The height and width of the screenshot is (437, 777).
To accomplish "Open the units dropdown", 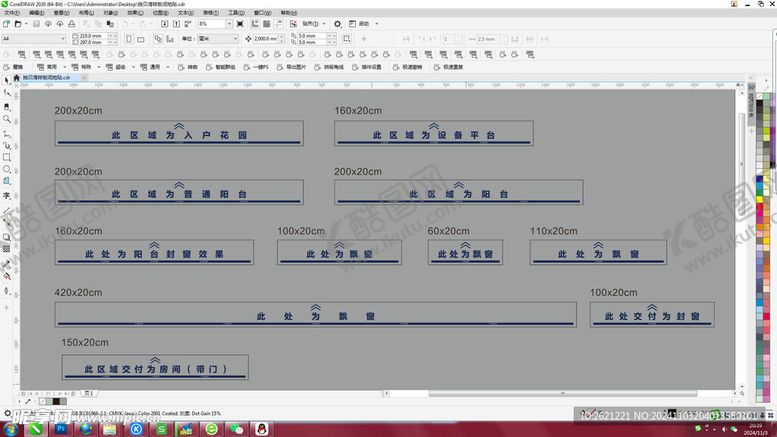I will pos(235,39).
